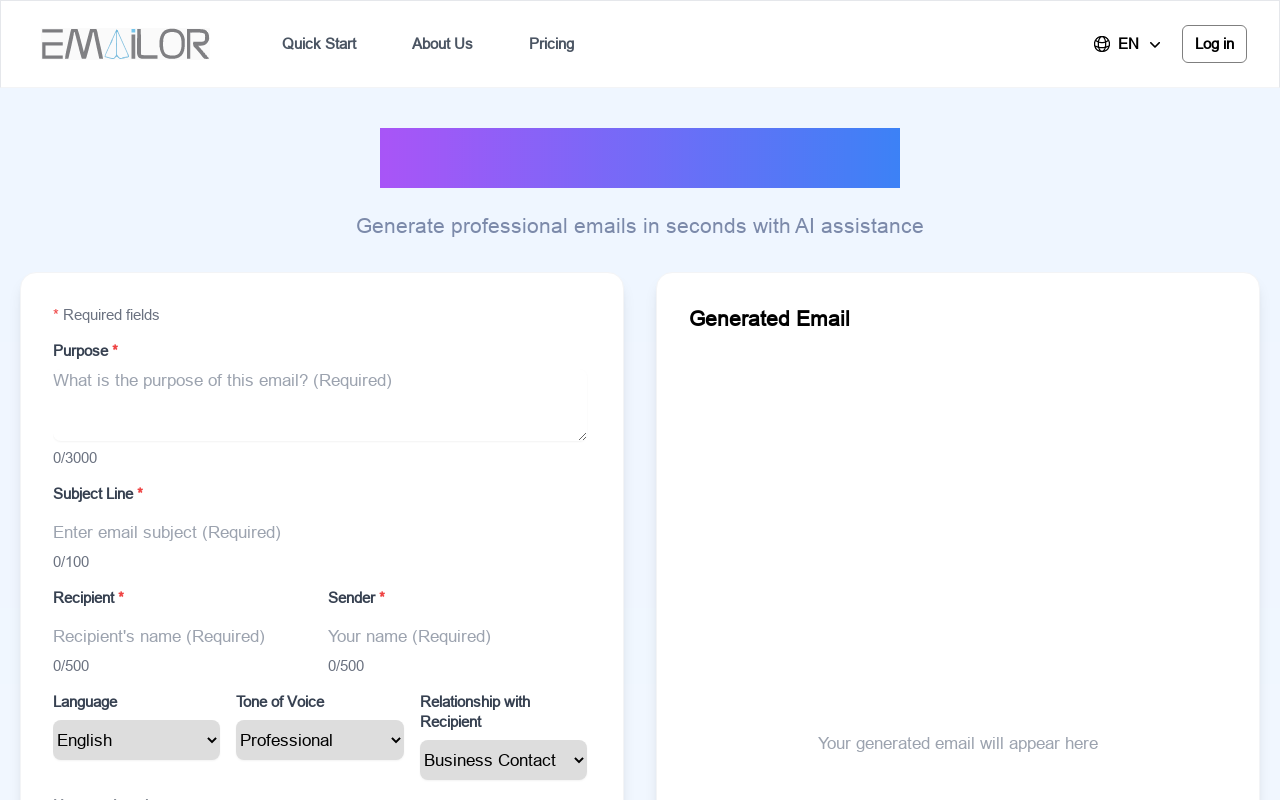
Task: Go to the Pricing page
Action: [x=552, y=44]
